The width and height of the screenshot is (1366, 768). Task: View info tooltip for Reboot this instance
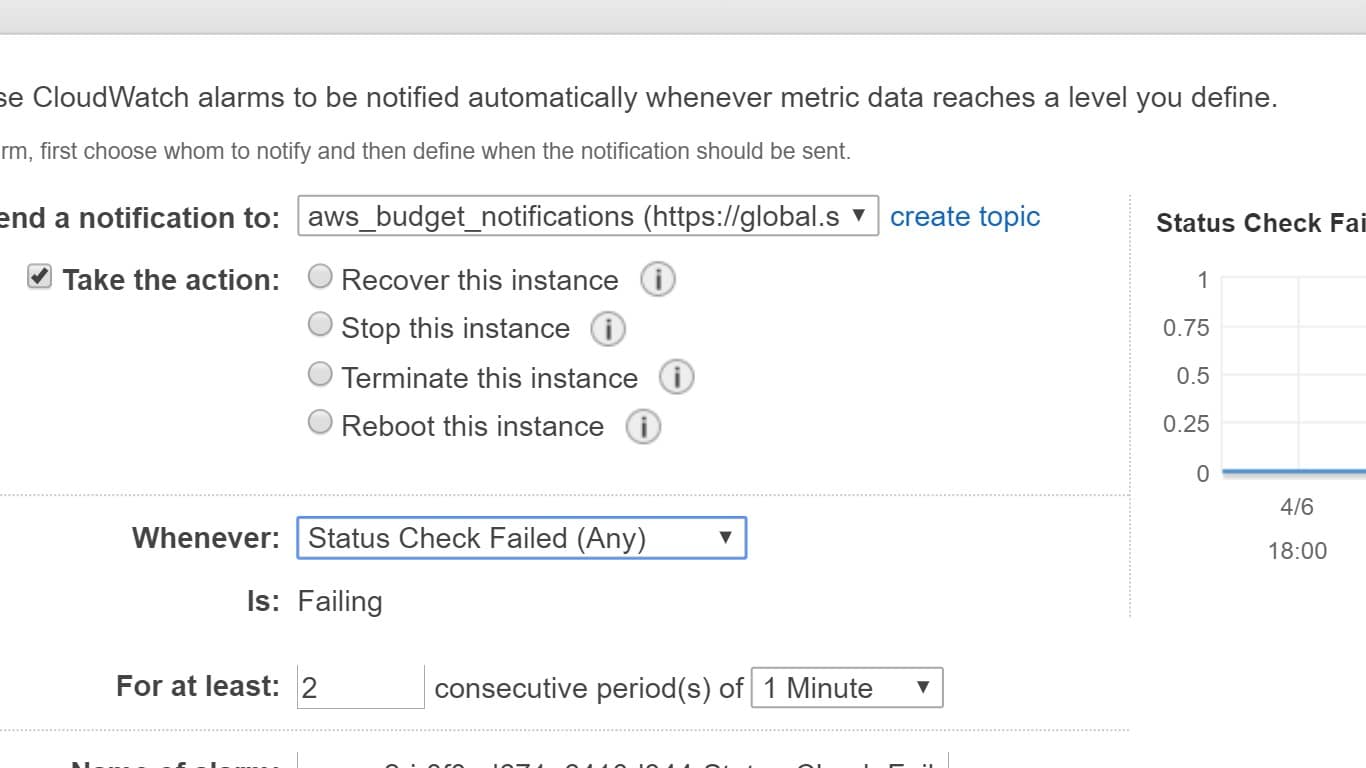click(645, 426)
